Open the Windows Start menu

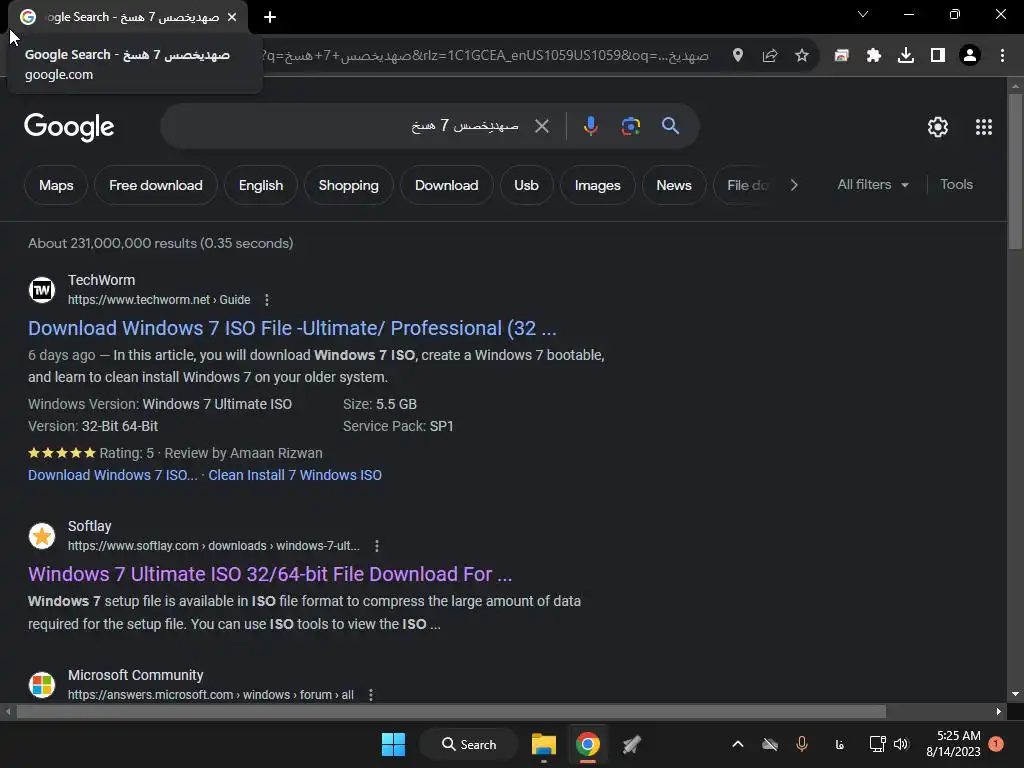pyautogui.click(x=393, y=744)
